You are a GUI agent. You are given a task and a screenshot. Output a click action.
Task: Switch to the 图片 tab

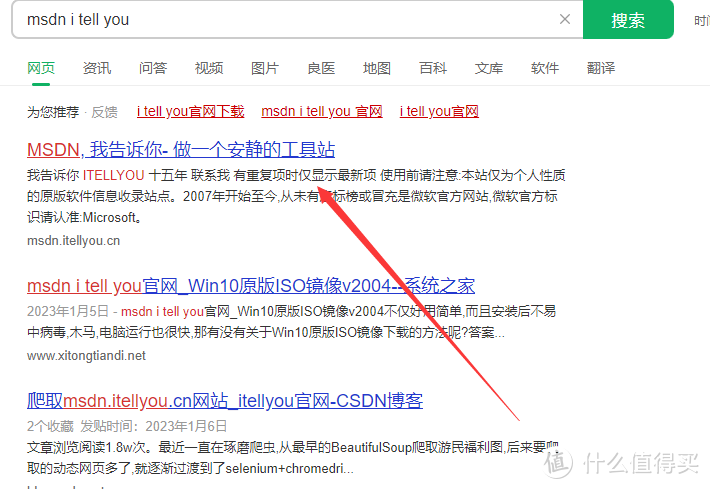coord(265,68)
